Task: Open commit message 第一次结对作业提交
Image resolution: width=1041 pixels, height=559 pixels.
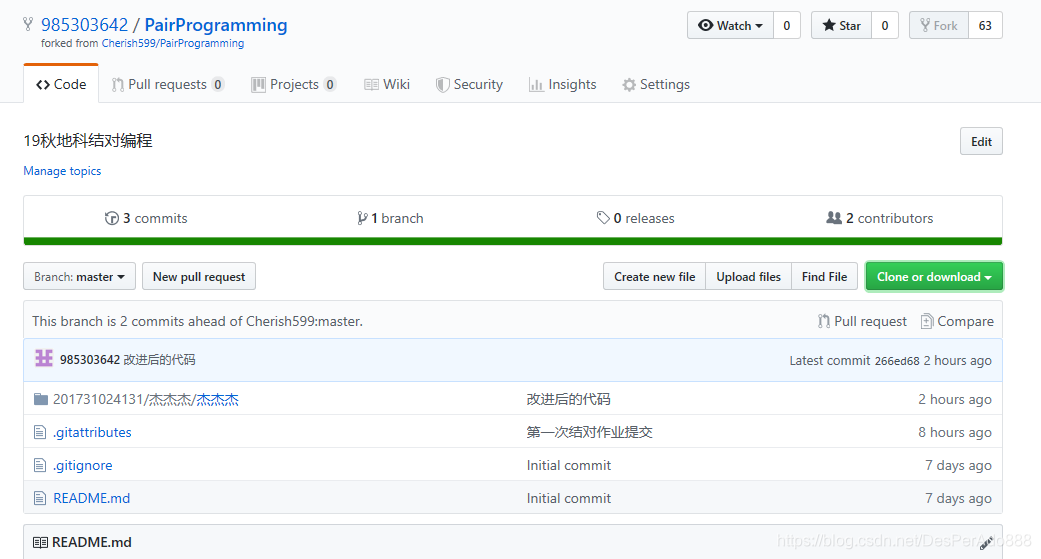Action: click(590, 432)
